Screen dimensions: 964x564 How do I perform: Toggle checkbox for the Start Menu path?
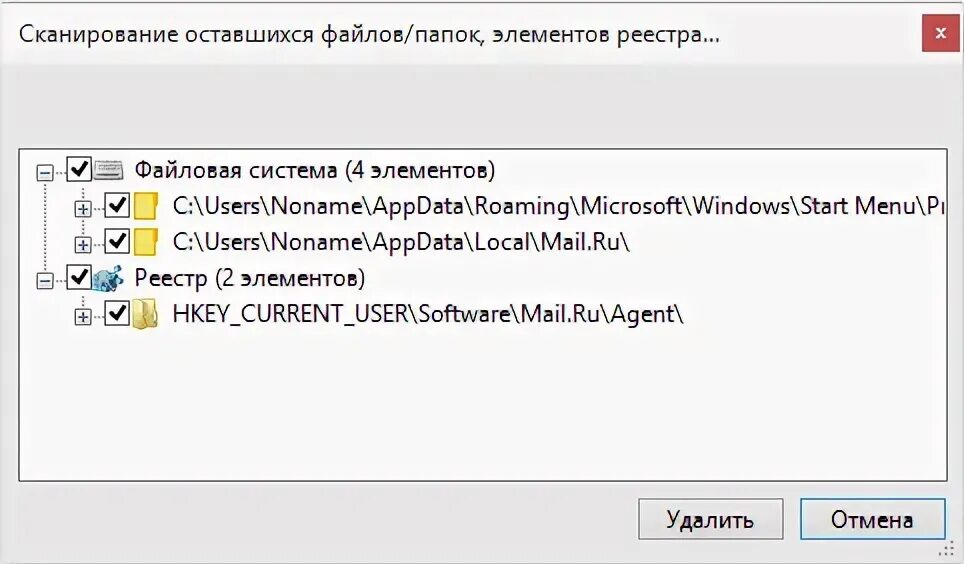coord(117,205)
